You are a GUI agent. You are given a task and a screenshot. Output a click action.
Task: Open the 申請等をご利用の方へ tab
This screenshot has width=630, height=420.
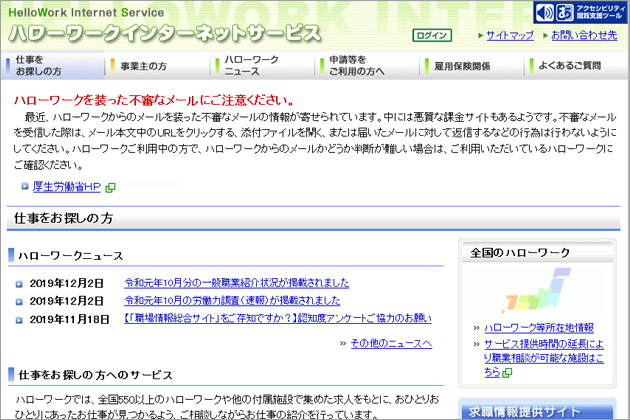click(358, 66)
